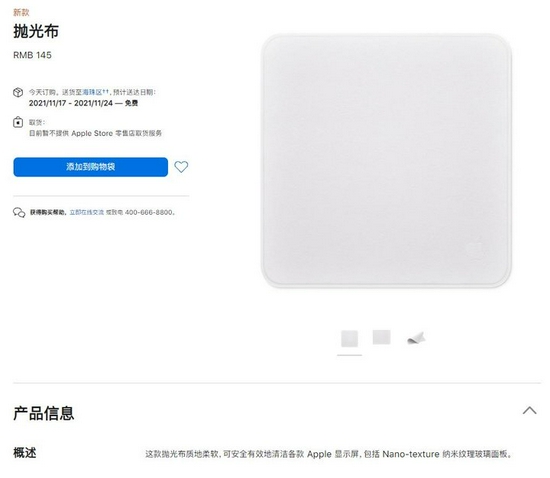Click the delivery date range text
Image resolution: width=550 pixels, height=478 pixels.
(x=71, y=103)
